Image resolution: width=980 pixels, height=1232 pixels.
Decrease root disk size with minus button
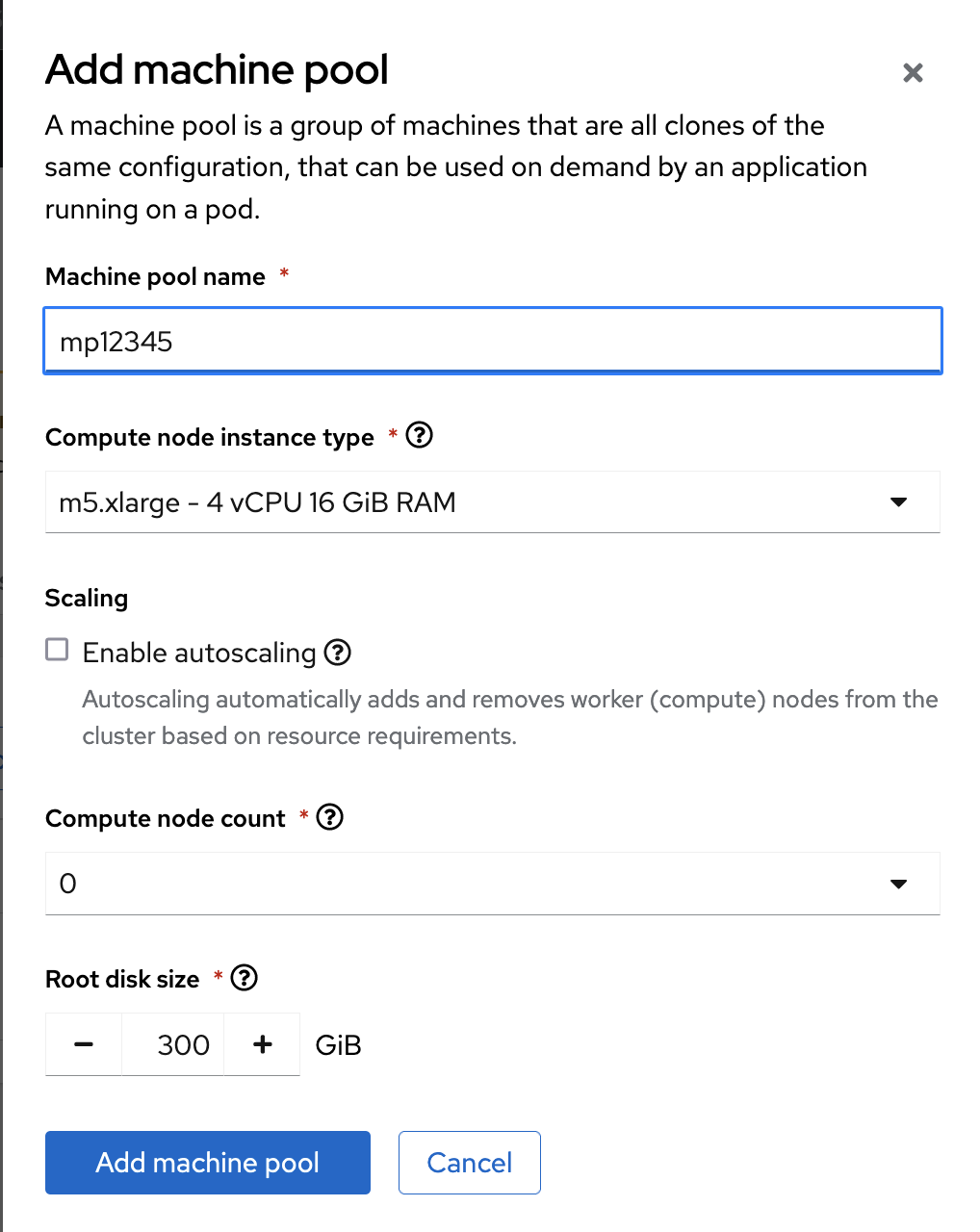point(84,1044)
